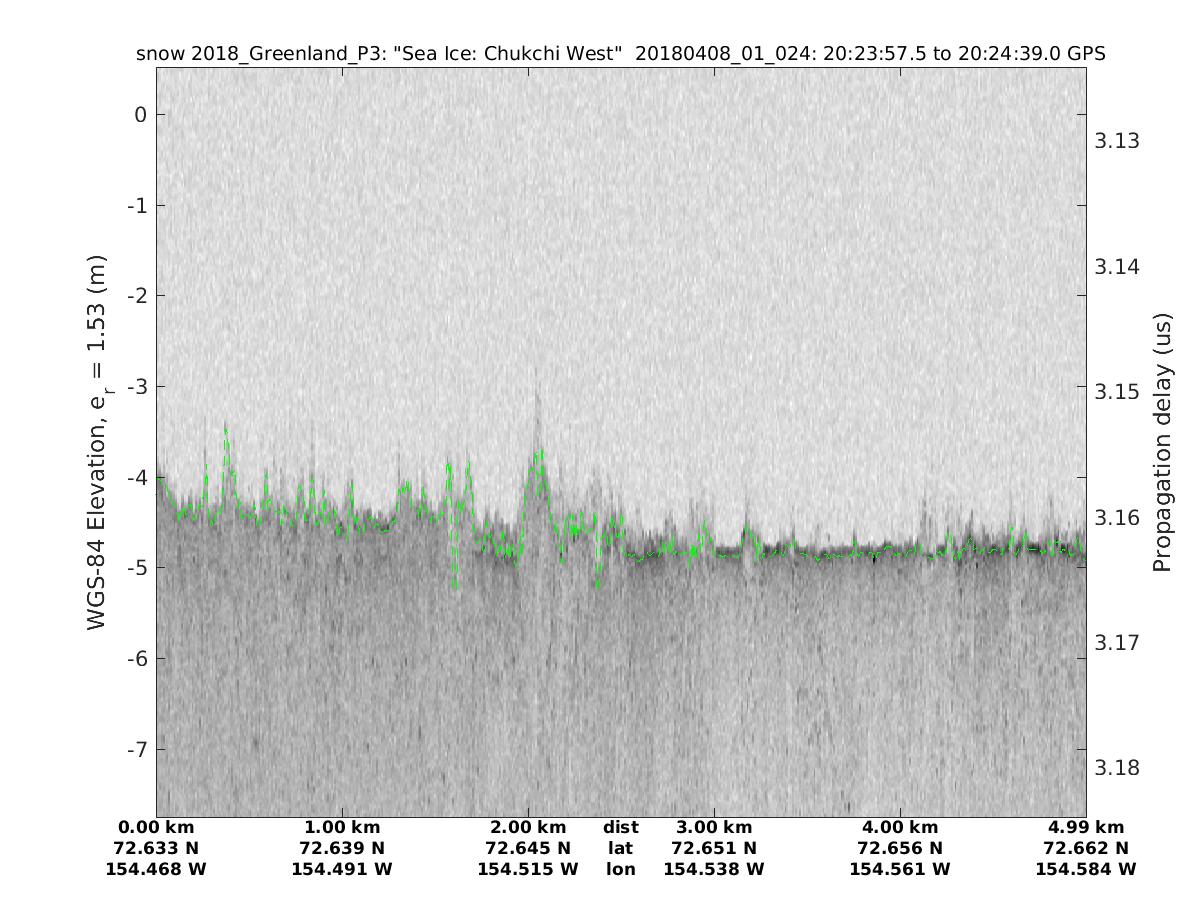Click the 3.18 propagation delay tick label
The width and height of the screenshot is (1200, 900).
[x=1116, y=768]
